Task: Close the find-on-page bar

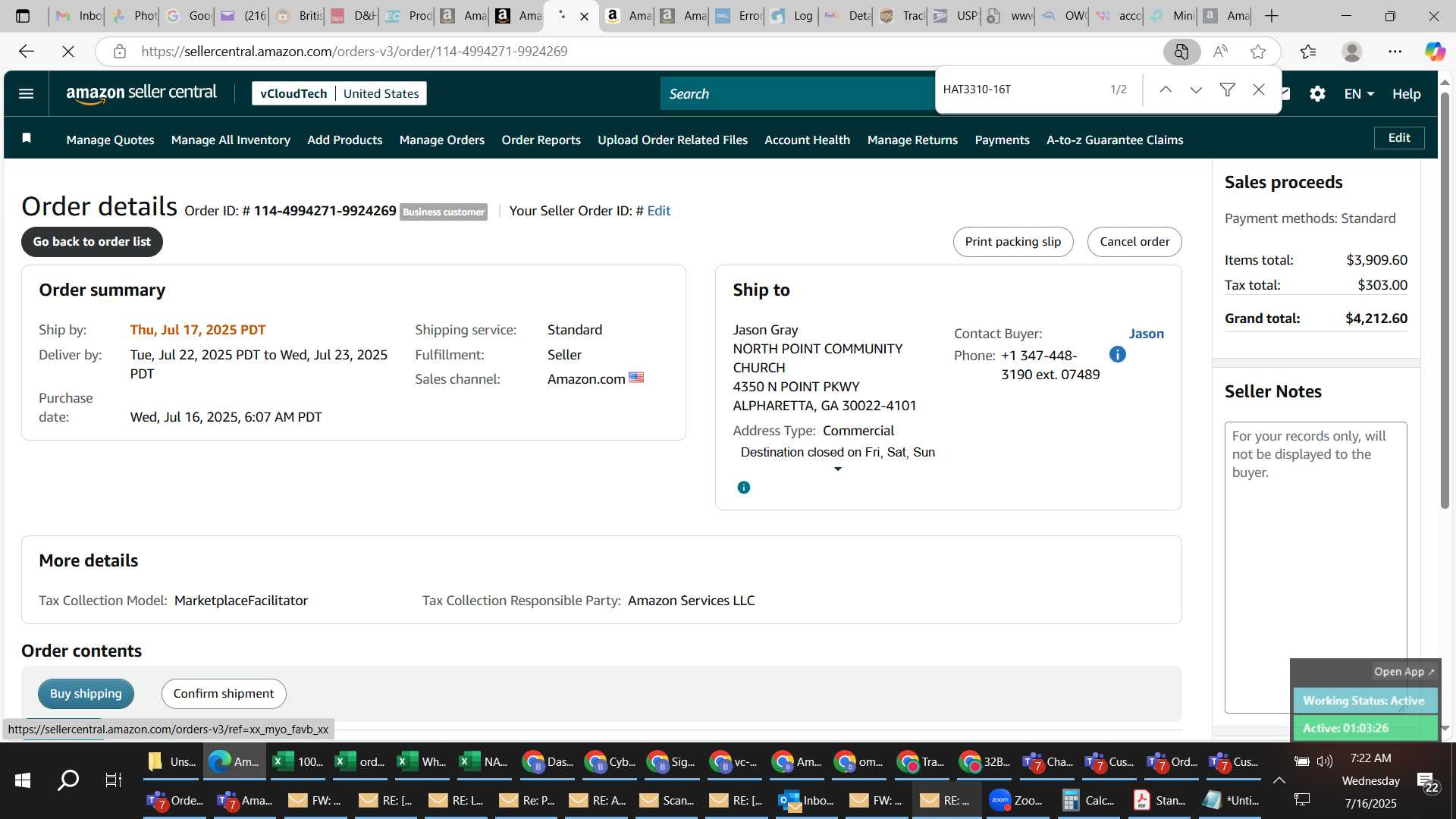Action: pos(1259,89)
